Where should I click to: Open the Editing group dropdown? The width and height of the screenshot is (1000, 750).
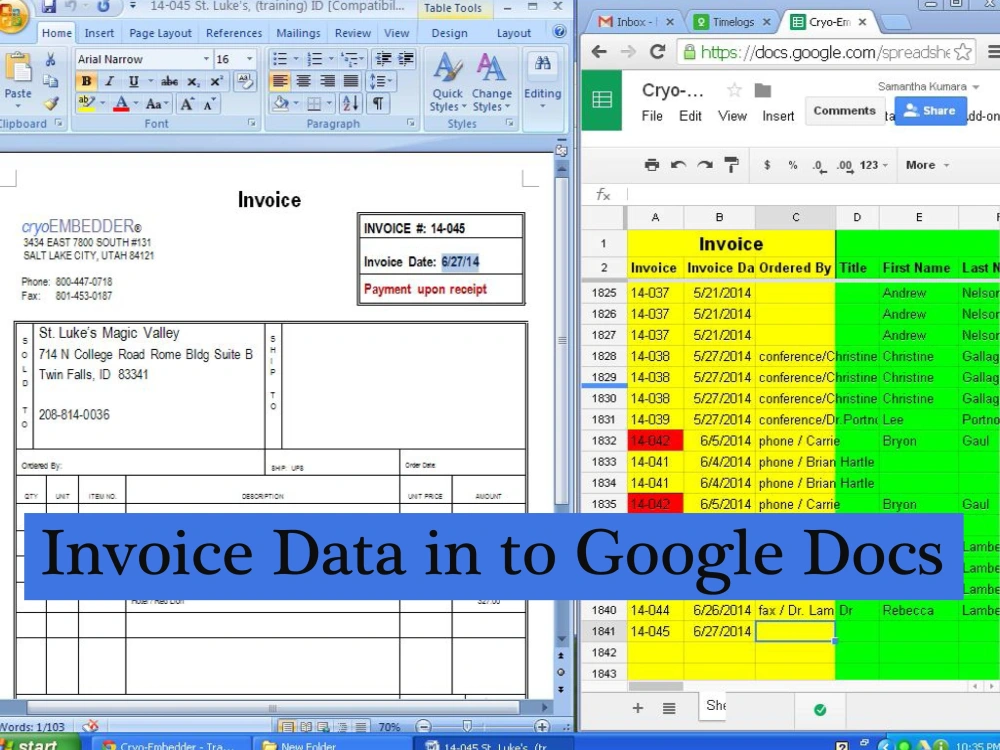point(542,82)
